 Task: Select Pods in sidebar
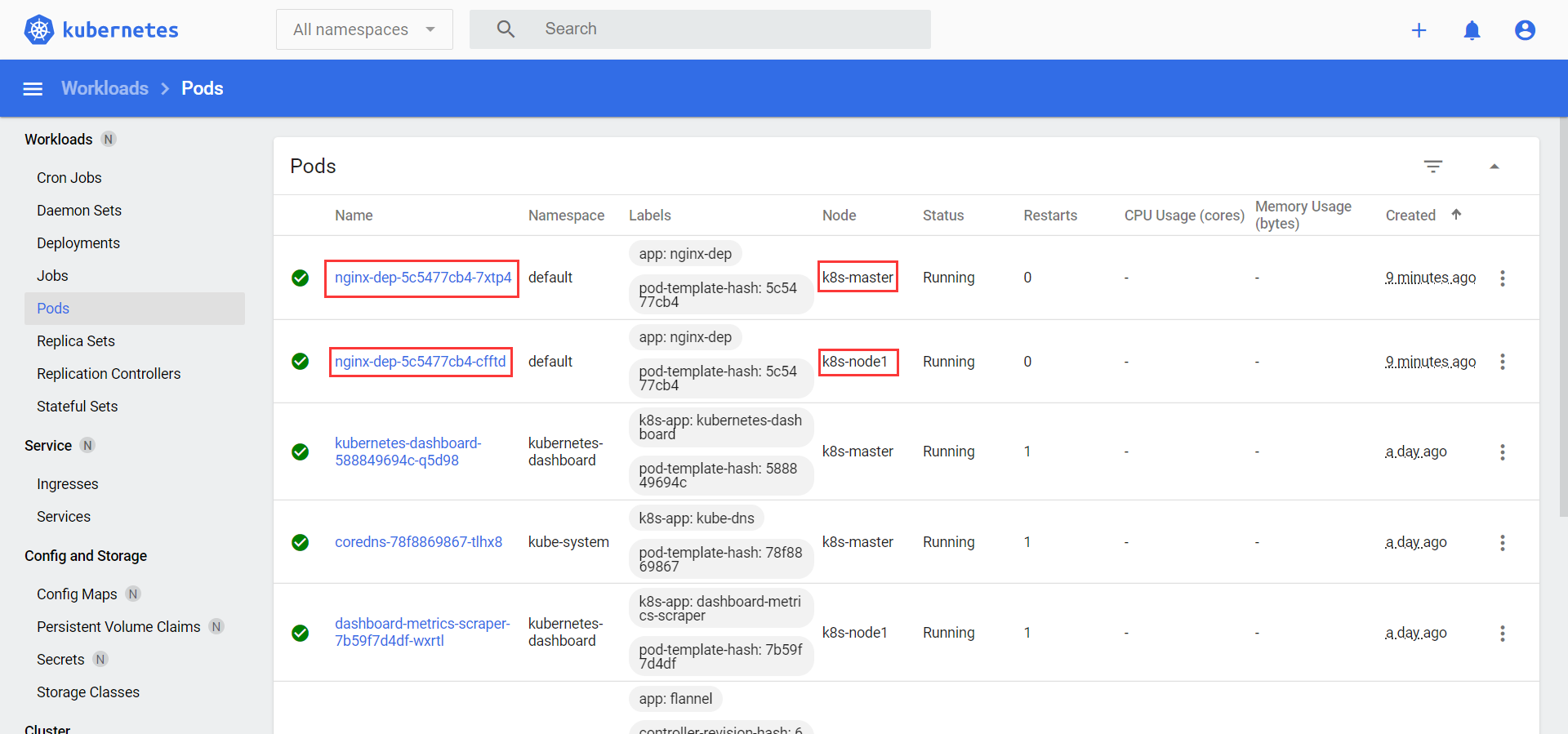135,309
